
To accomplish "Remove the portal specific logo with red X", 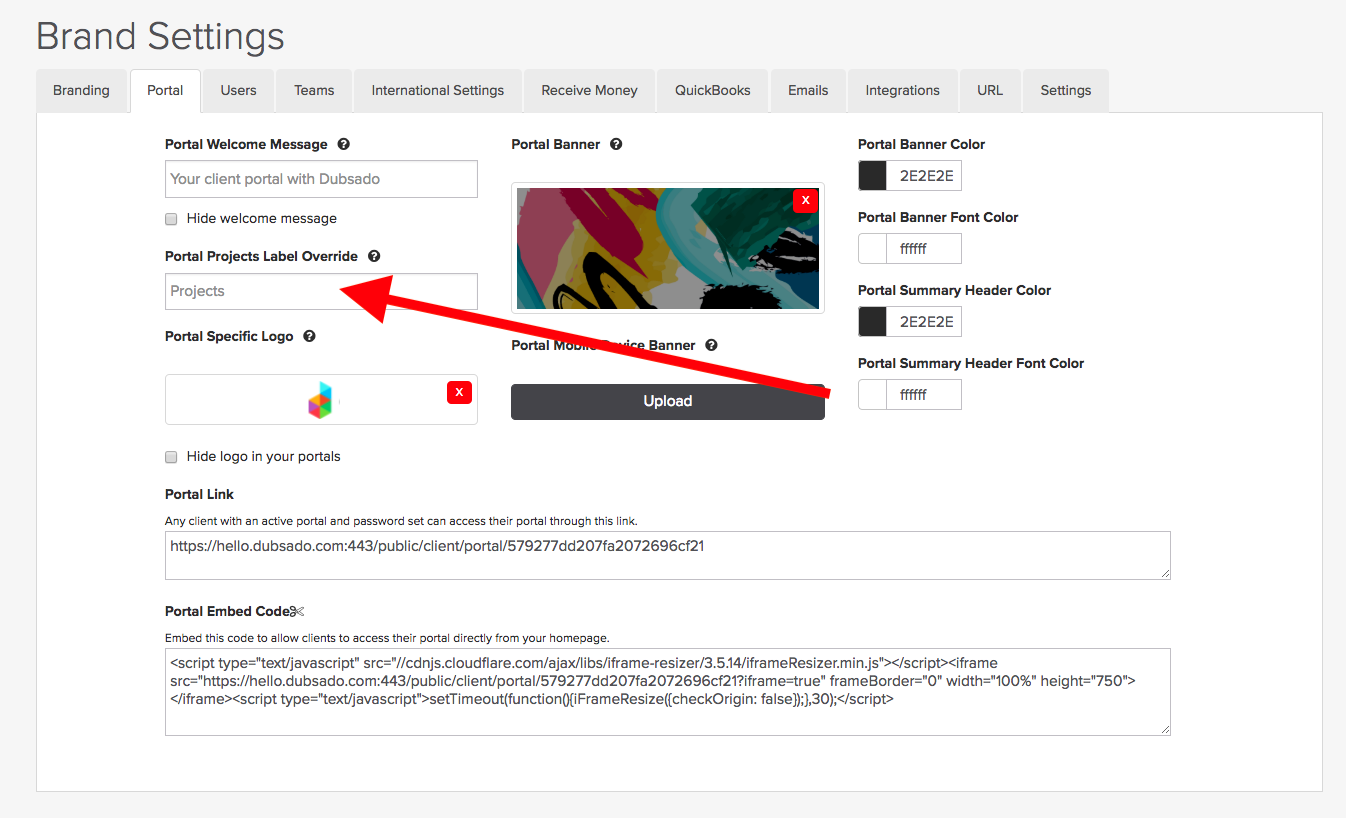I will coord(459,392).
